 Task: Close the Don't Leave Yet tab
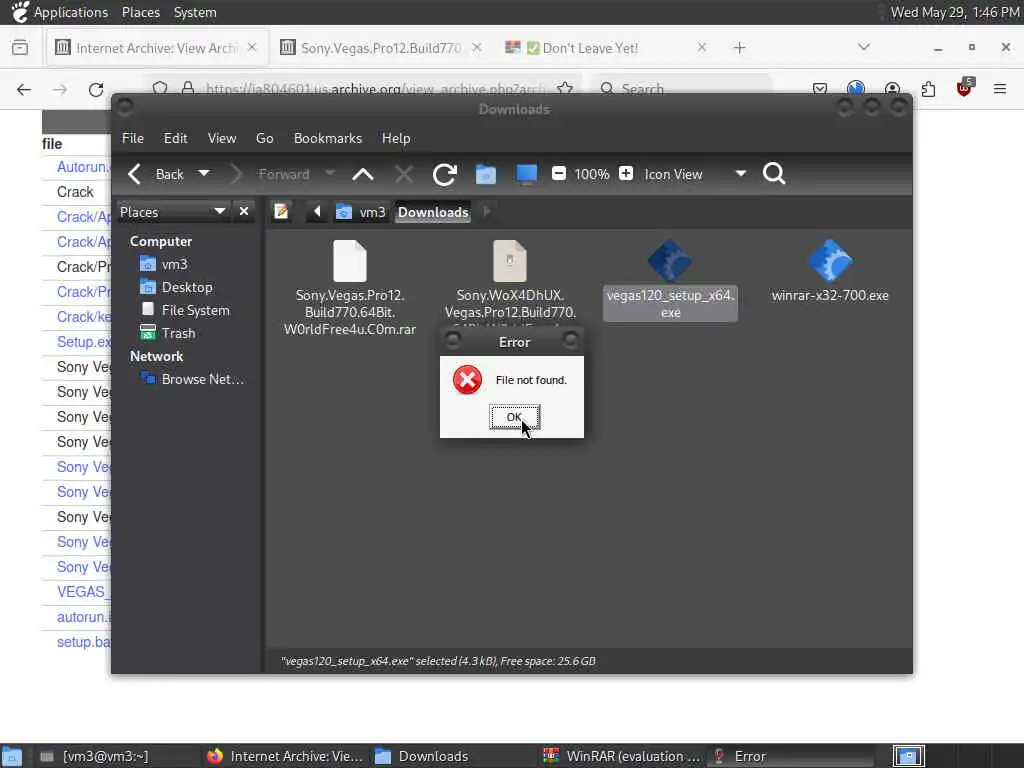701,47
